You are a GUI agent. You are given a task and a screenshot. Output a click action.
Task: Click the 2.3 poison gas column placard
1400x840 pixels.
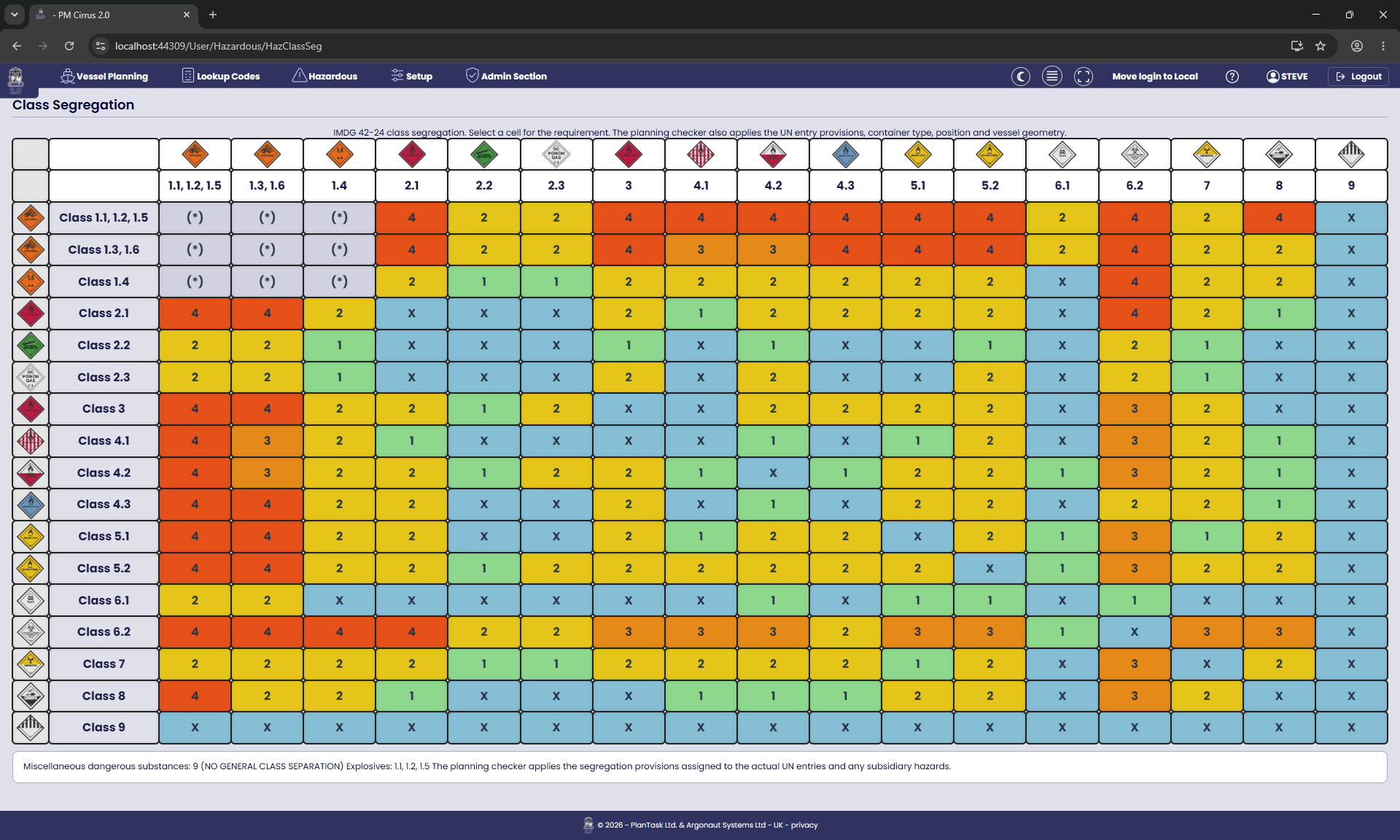556,154
